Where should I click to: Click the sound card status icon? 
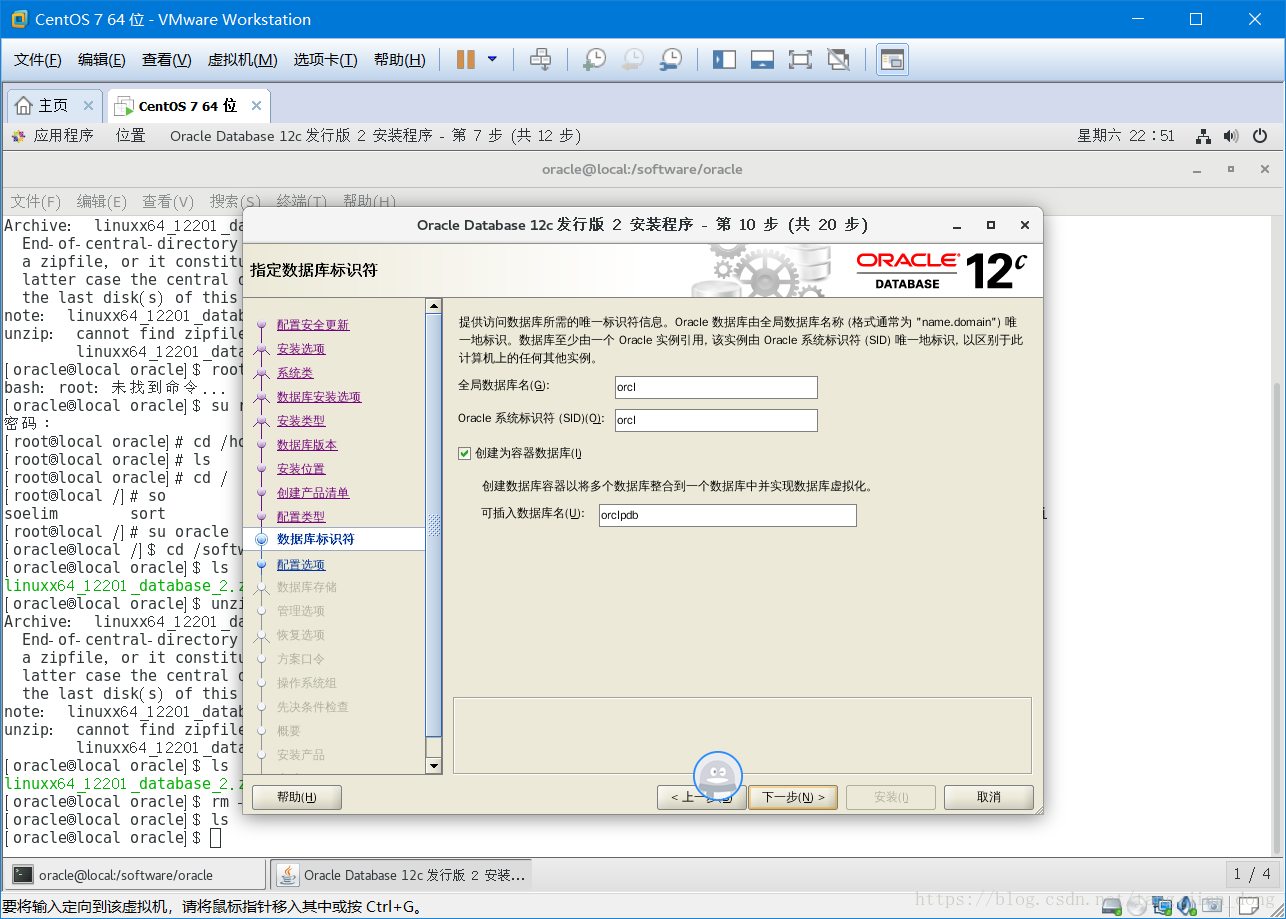1187,906
